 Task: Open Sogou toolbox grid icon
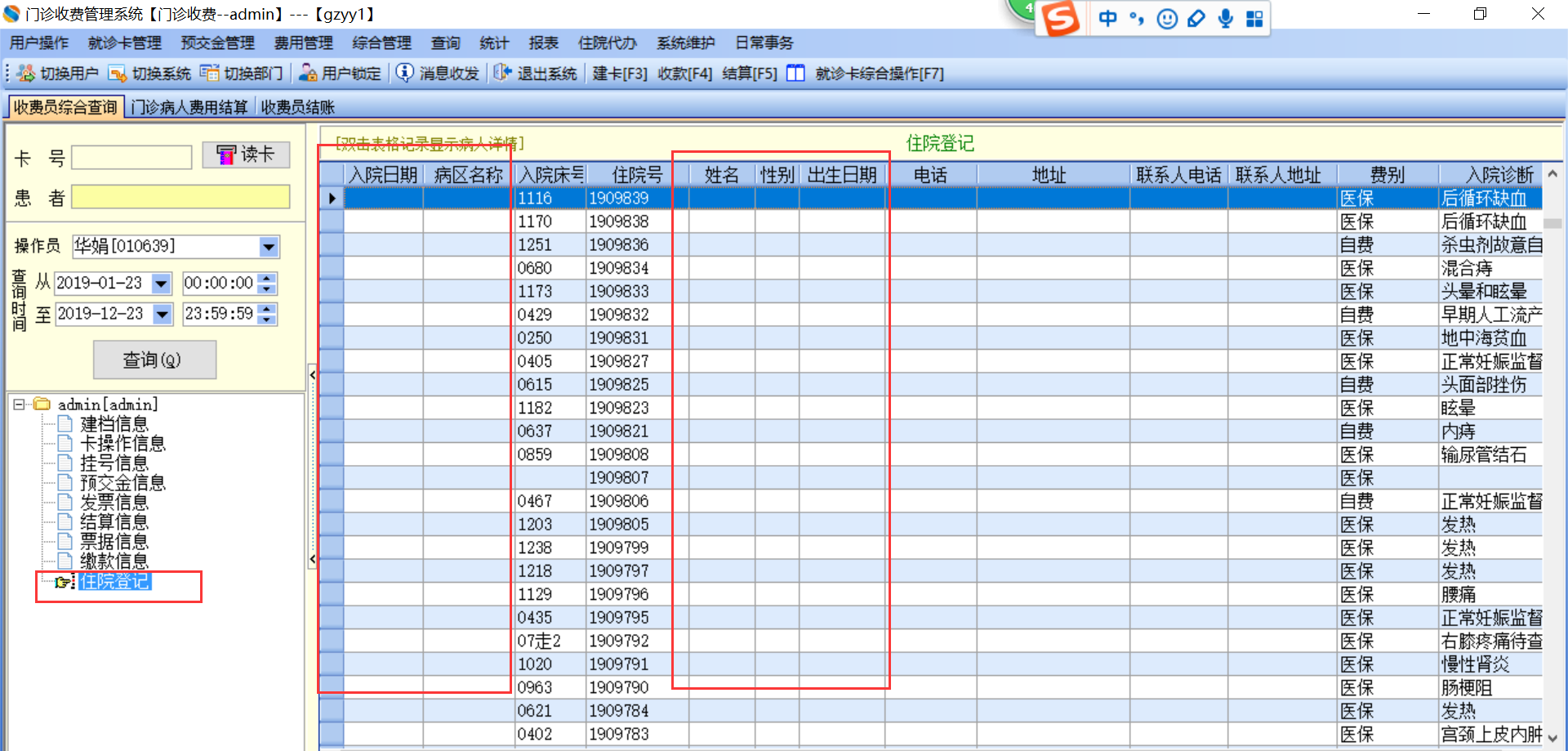[1255, 18]
